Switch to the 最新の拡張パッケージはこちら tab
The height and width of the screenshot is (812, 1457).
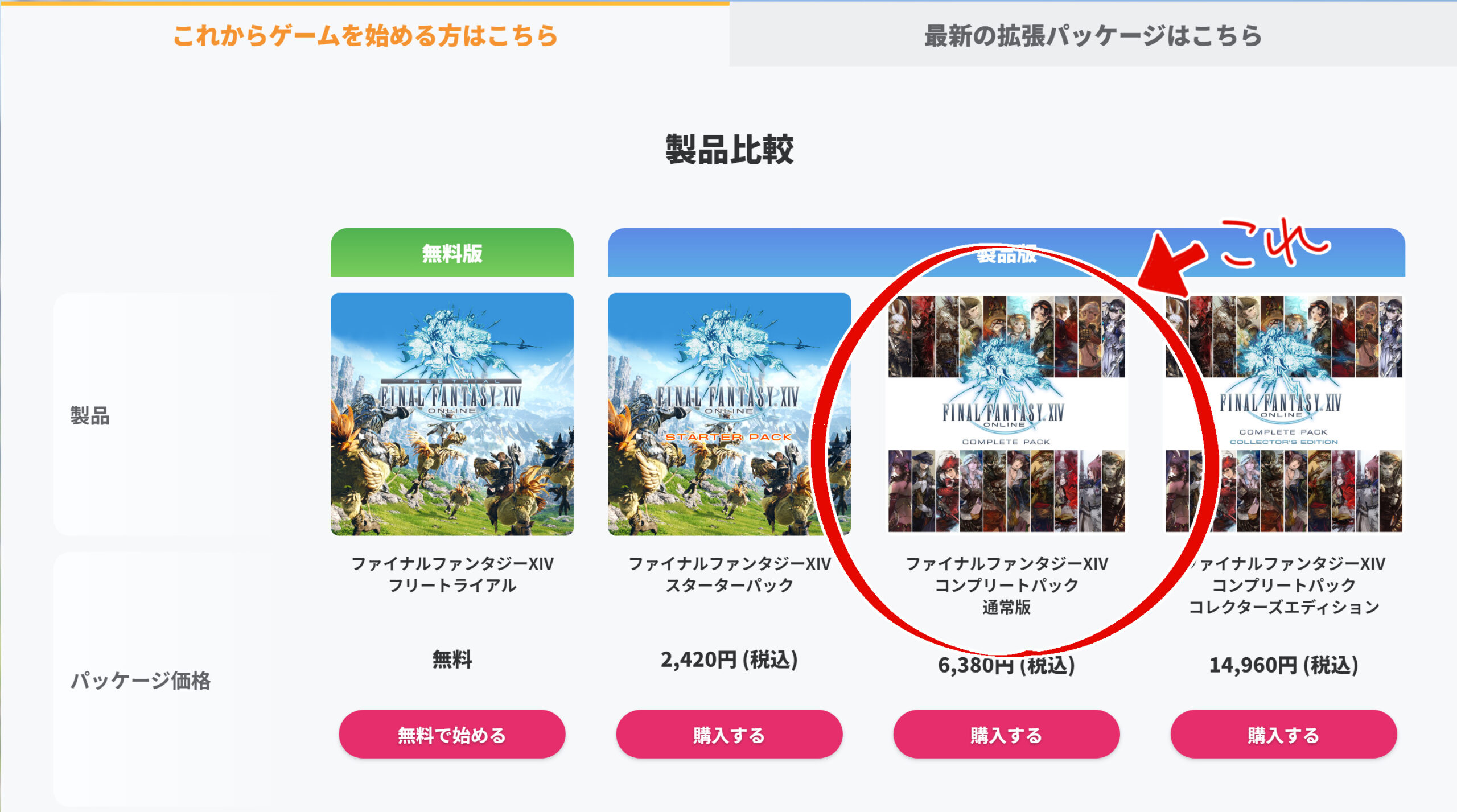click(x=1093, y=35)
